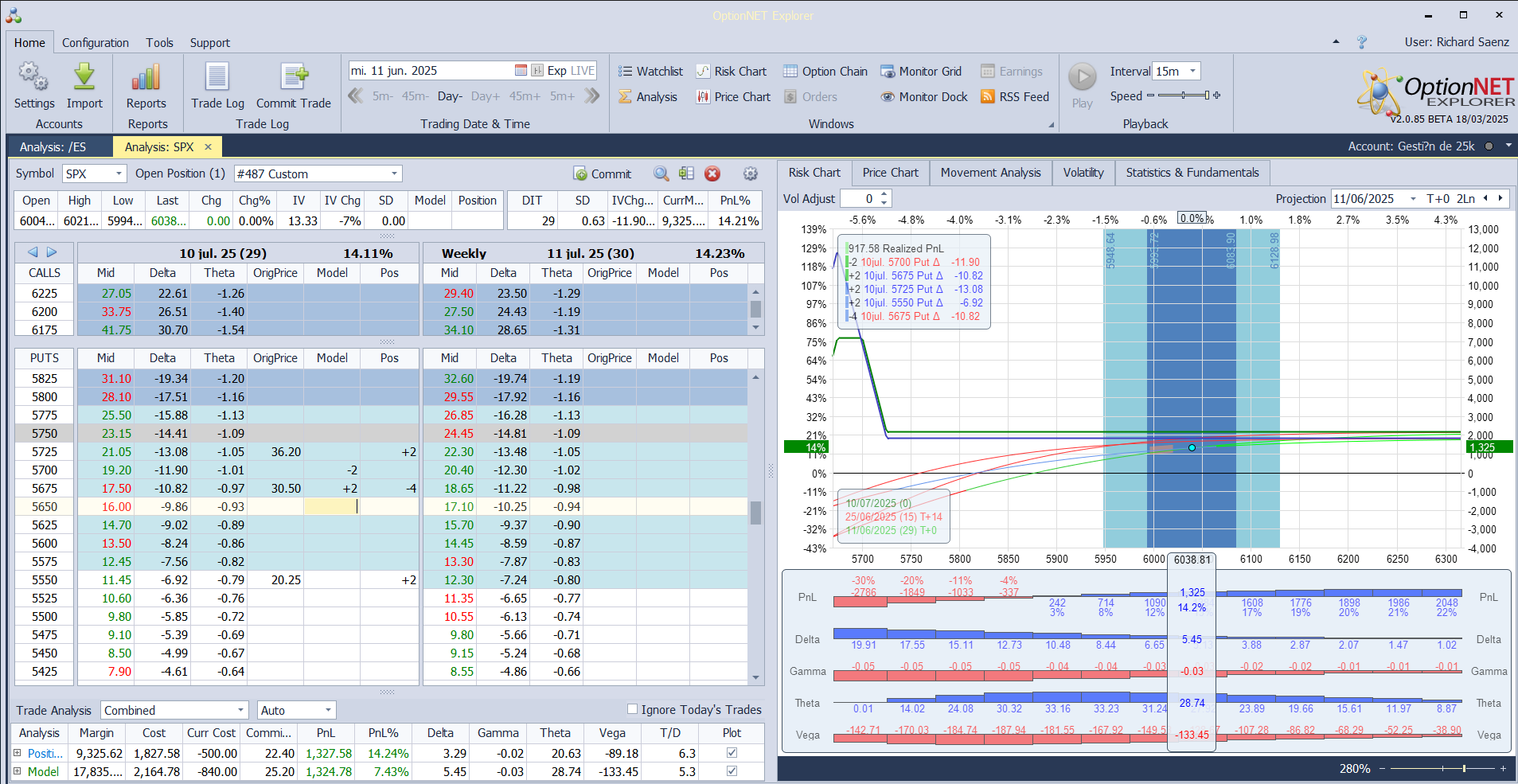Click the T+0 projection button
The width and height of the screenshot is (1518, 784).
(x=1438, y=199)
